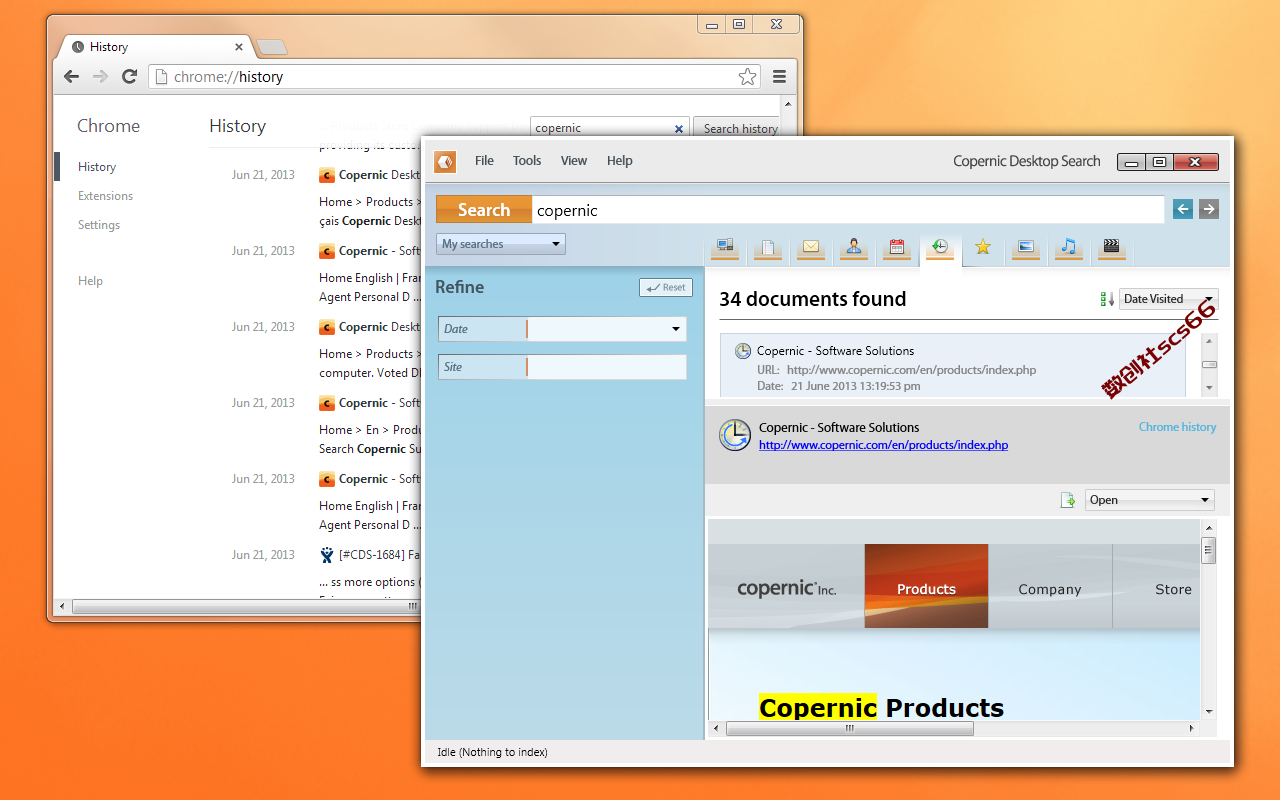The image size is (1280, 800).
Task: Select the Emails envelope category icon
Action: coord(811,248)
